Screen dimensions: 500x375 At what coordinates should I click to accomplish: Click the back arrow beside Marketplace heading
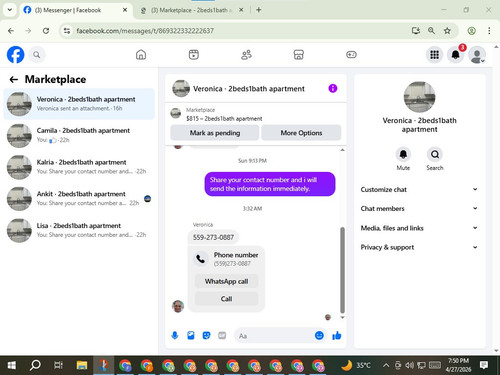coord(14,79)
